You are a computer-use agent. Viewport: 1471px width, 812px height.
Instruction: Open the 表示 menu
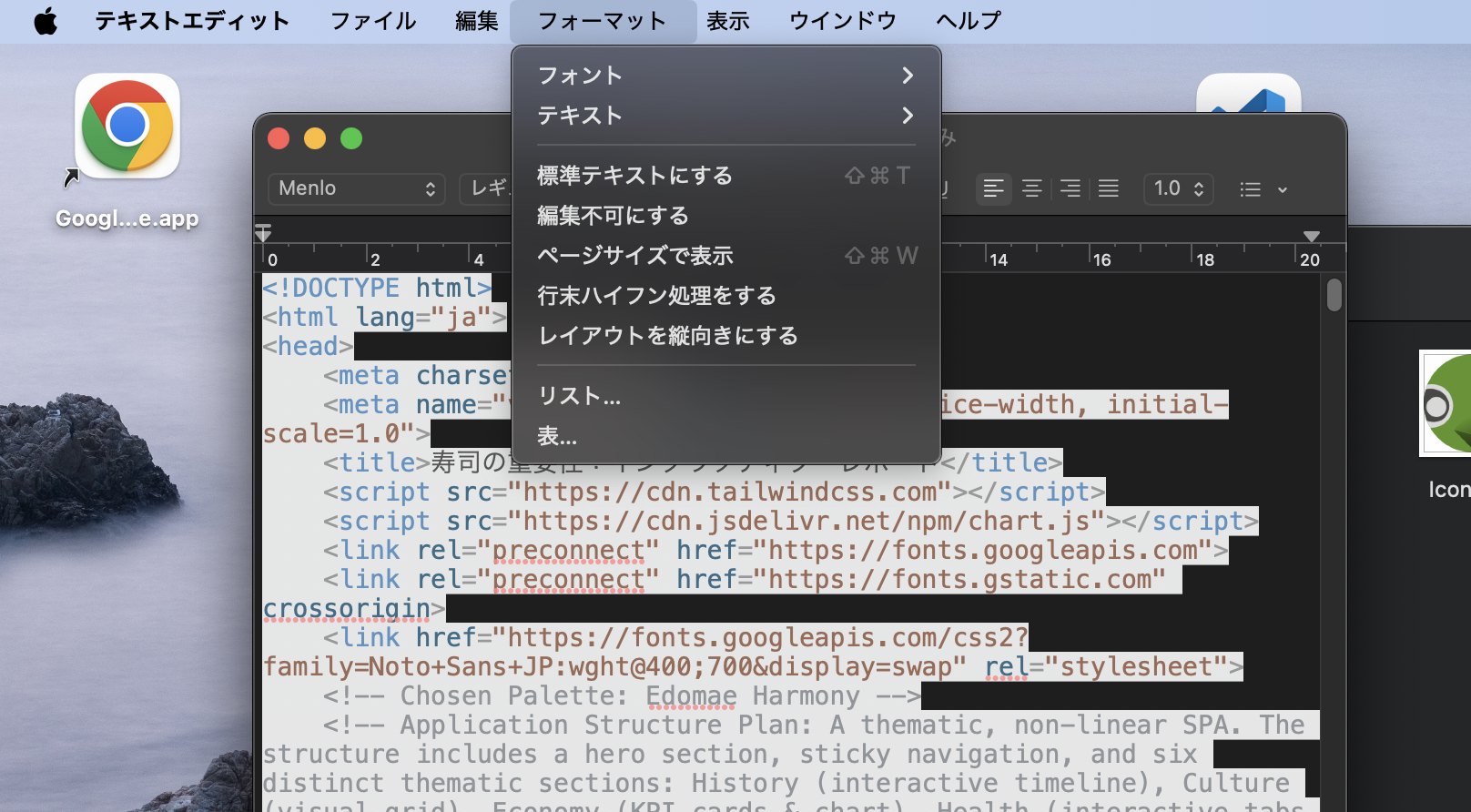[x=728, y=21]
